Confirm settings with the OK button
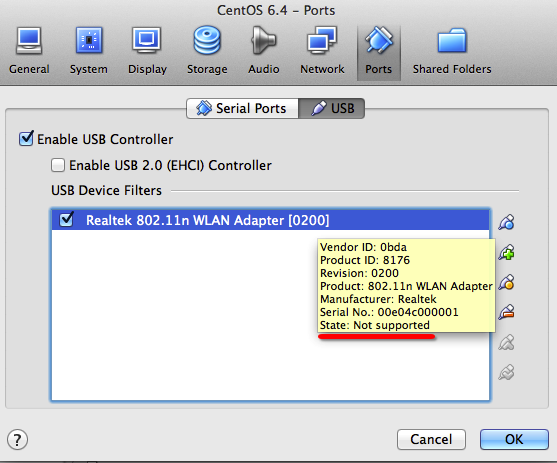Screen dimensions: 557x463 pos(514,439)
